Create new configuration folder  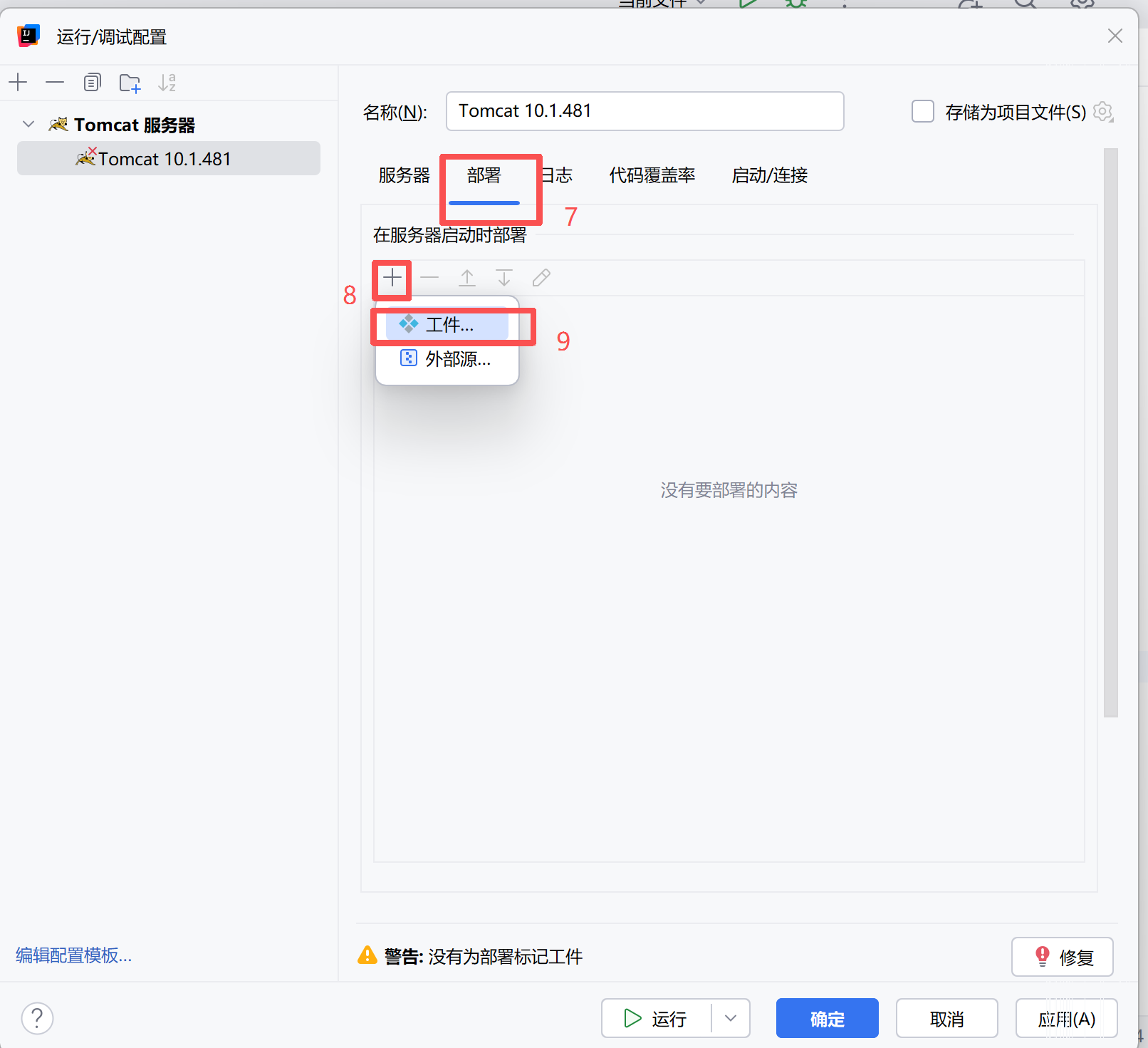(130, 83)
